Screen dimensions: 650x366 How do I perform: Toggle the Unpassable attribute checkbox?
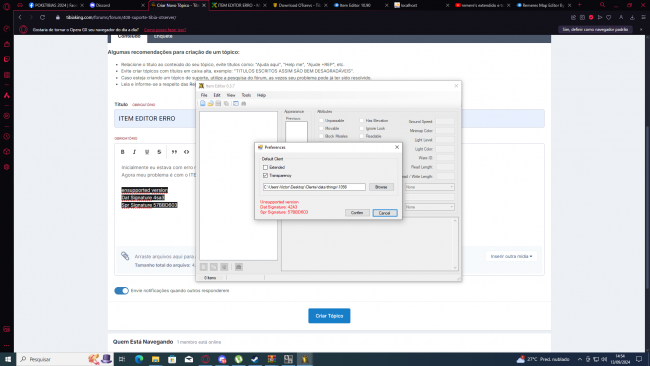321,121
